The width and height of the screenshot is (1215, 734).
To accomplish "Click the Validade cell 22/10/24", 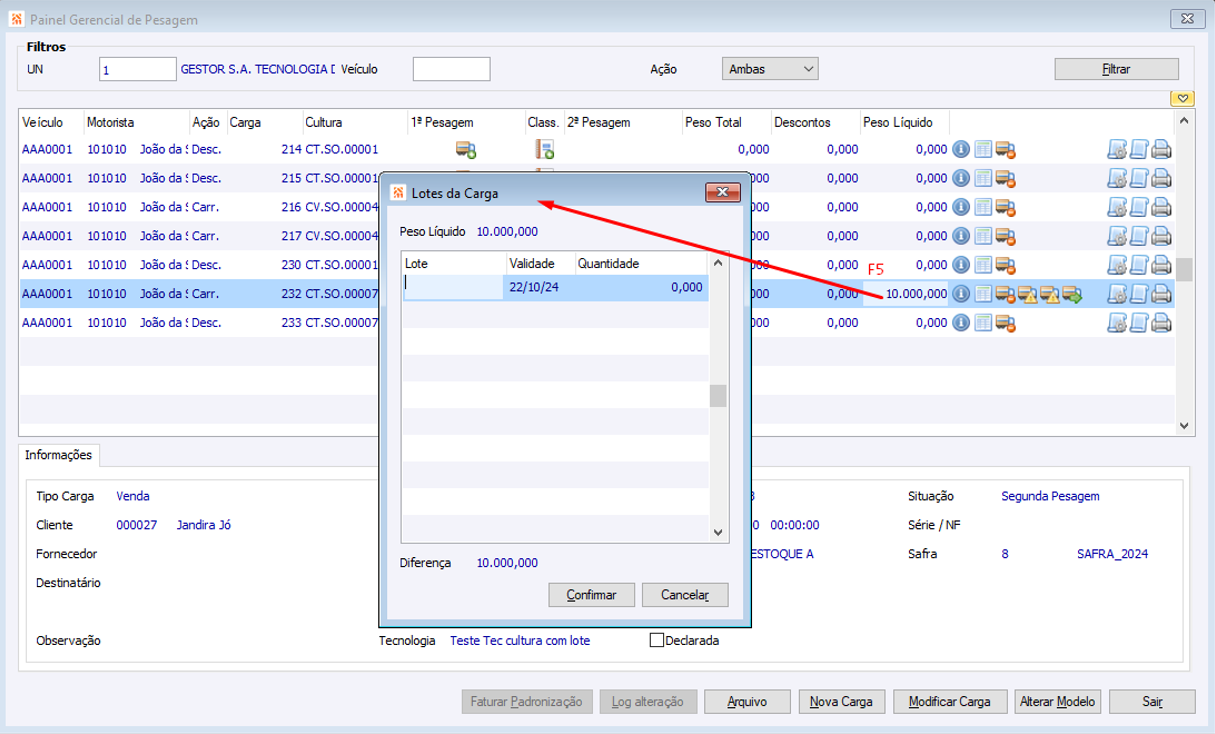I will (x=540, y=287).
